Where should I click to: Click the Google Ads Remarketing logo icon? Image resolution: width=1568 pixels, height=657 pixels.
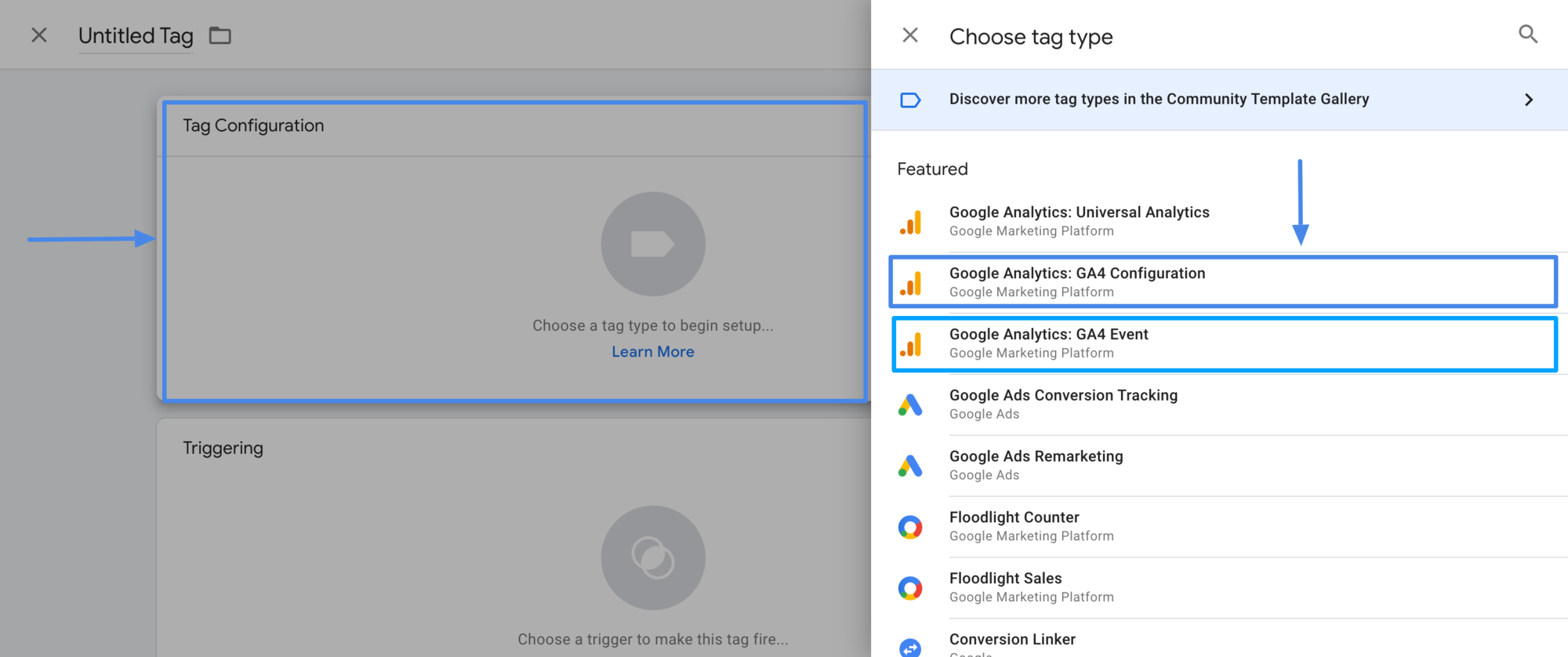tap(910, 466)
